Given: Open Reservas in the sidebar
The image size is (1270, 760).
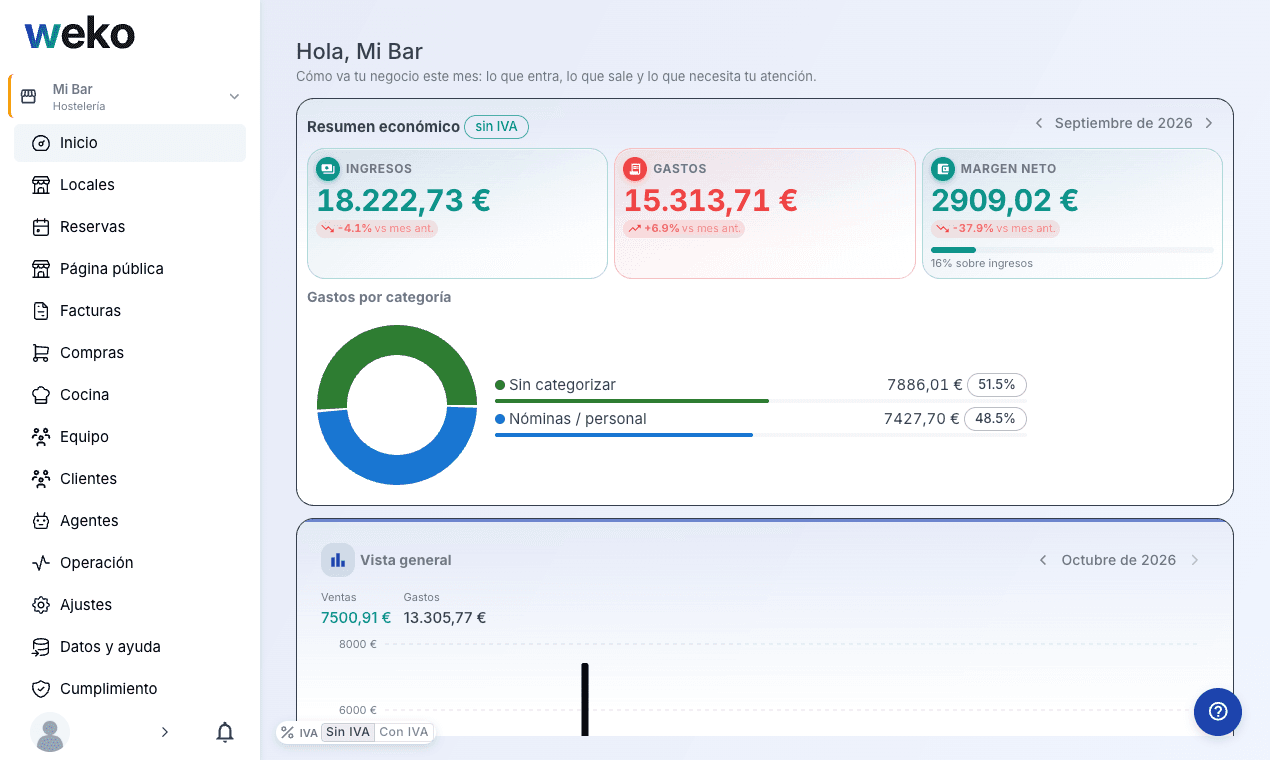Looking at the screenshot, I should (x=130, y=227).
